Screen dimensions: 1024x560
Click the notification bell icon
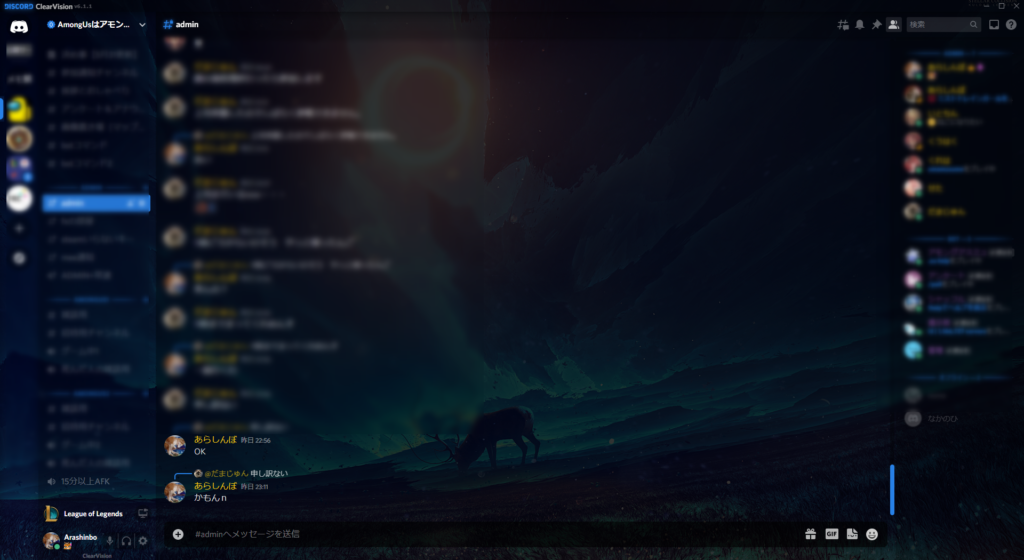tap(859, 24)
